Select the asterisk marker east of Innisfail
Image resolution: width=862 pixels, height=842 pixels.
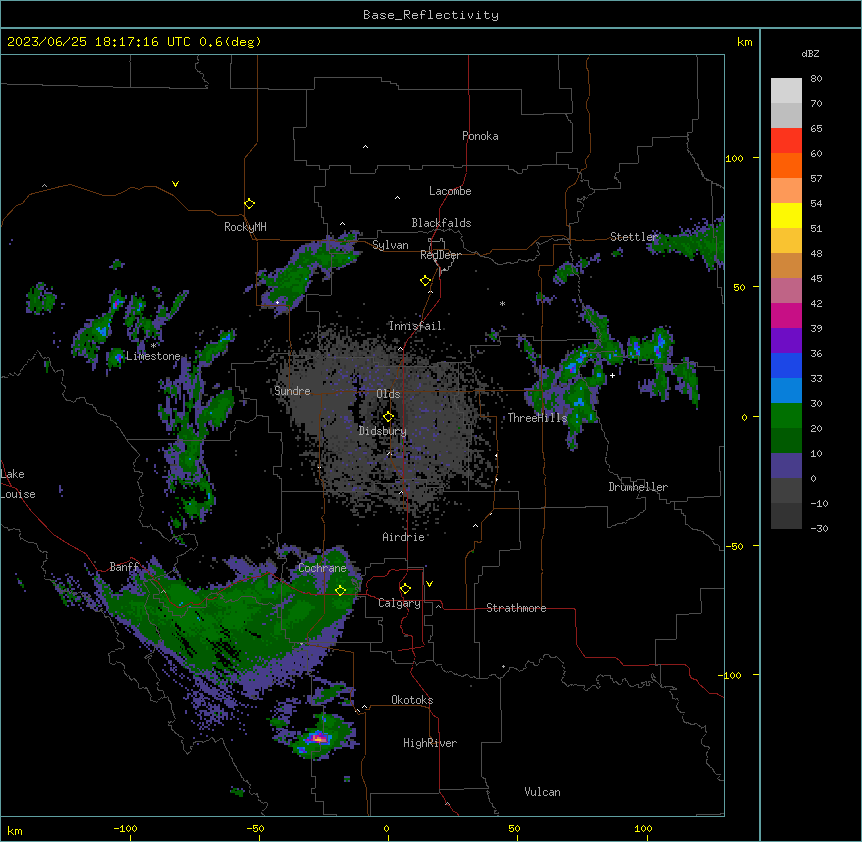[x=502, y=303]
